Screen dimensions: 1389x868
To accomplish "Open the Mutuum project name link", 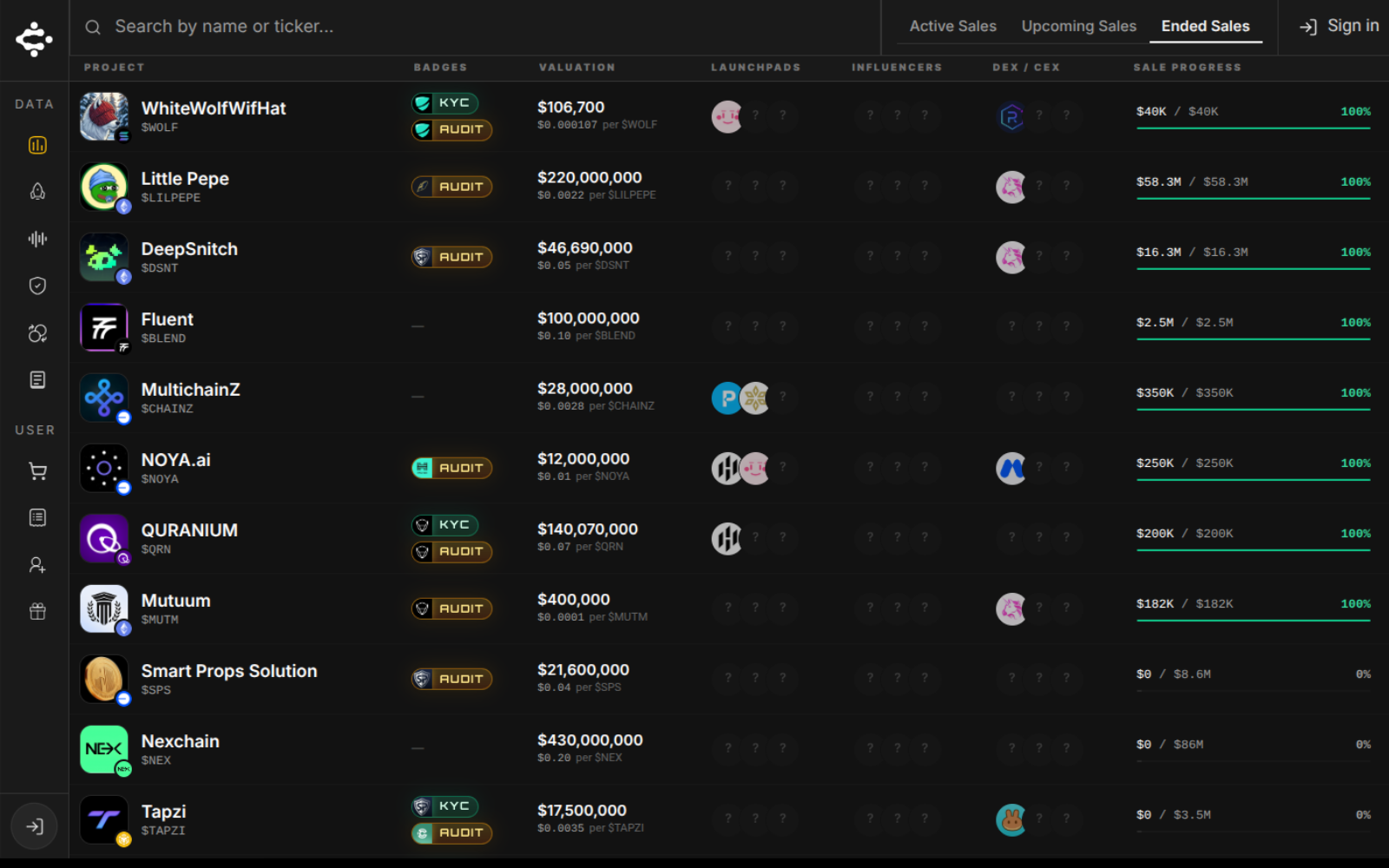I will [x=176, y=601].
